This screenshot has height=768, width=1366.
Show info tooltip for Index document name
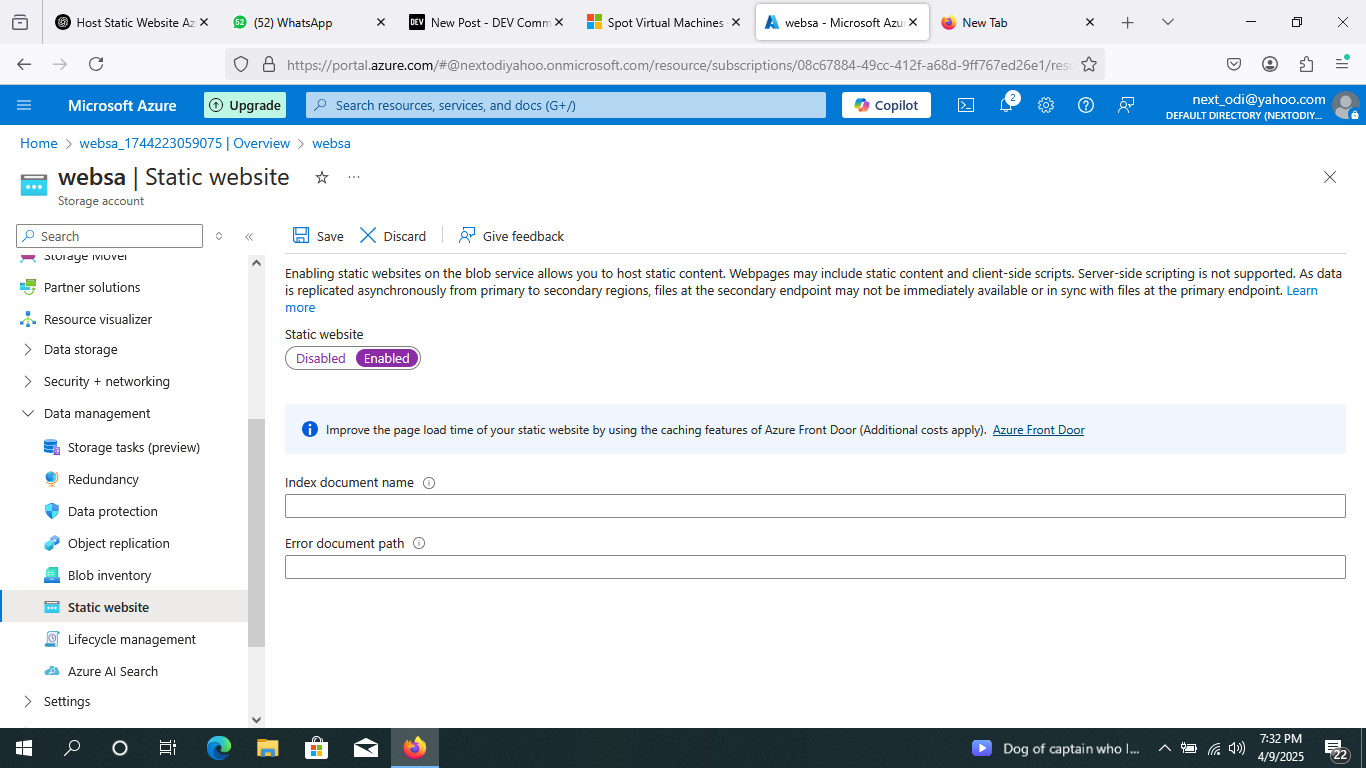[429, 483]
